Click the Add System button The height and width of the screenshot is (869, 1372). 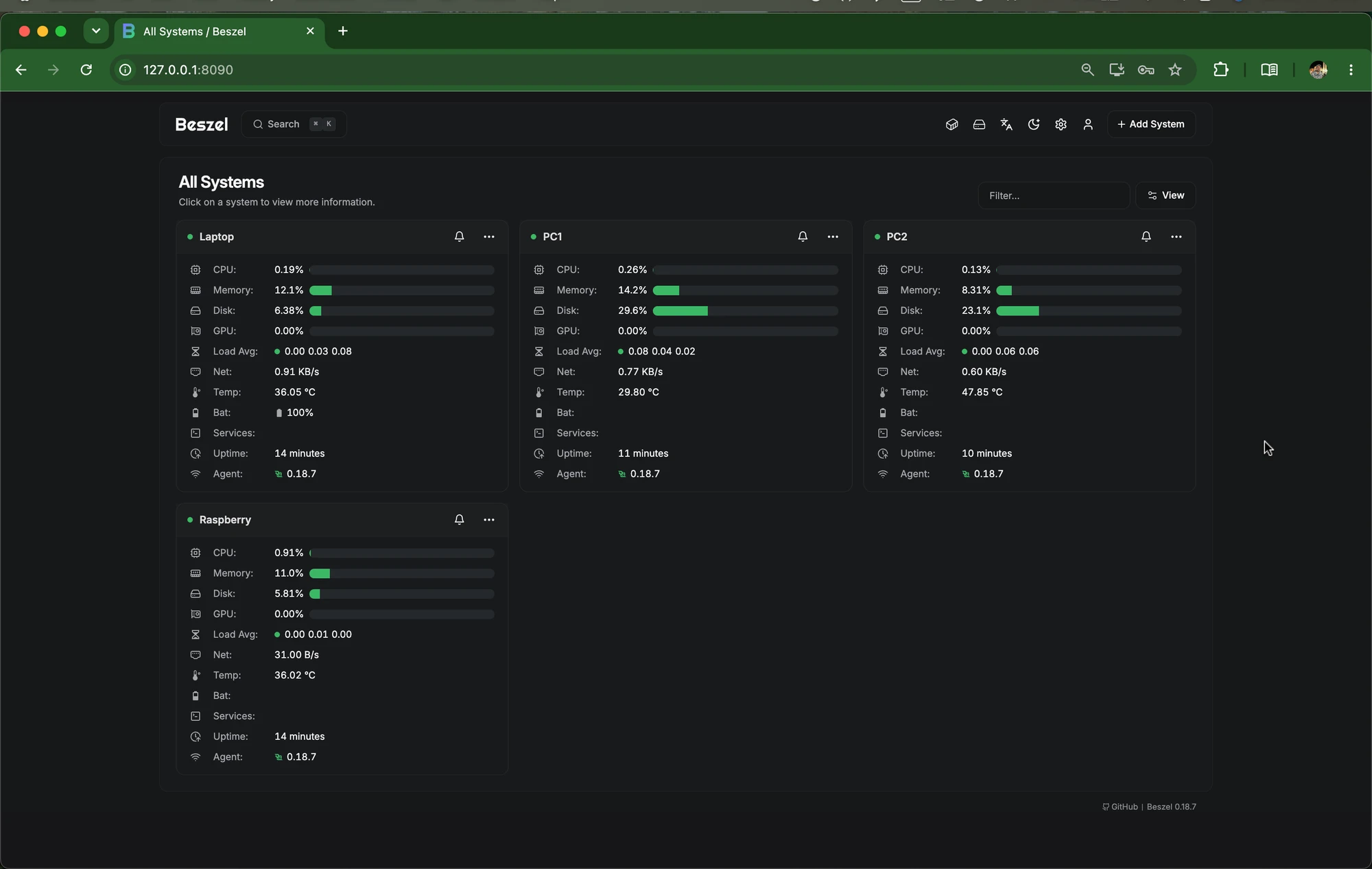tap(1151, 124)
